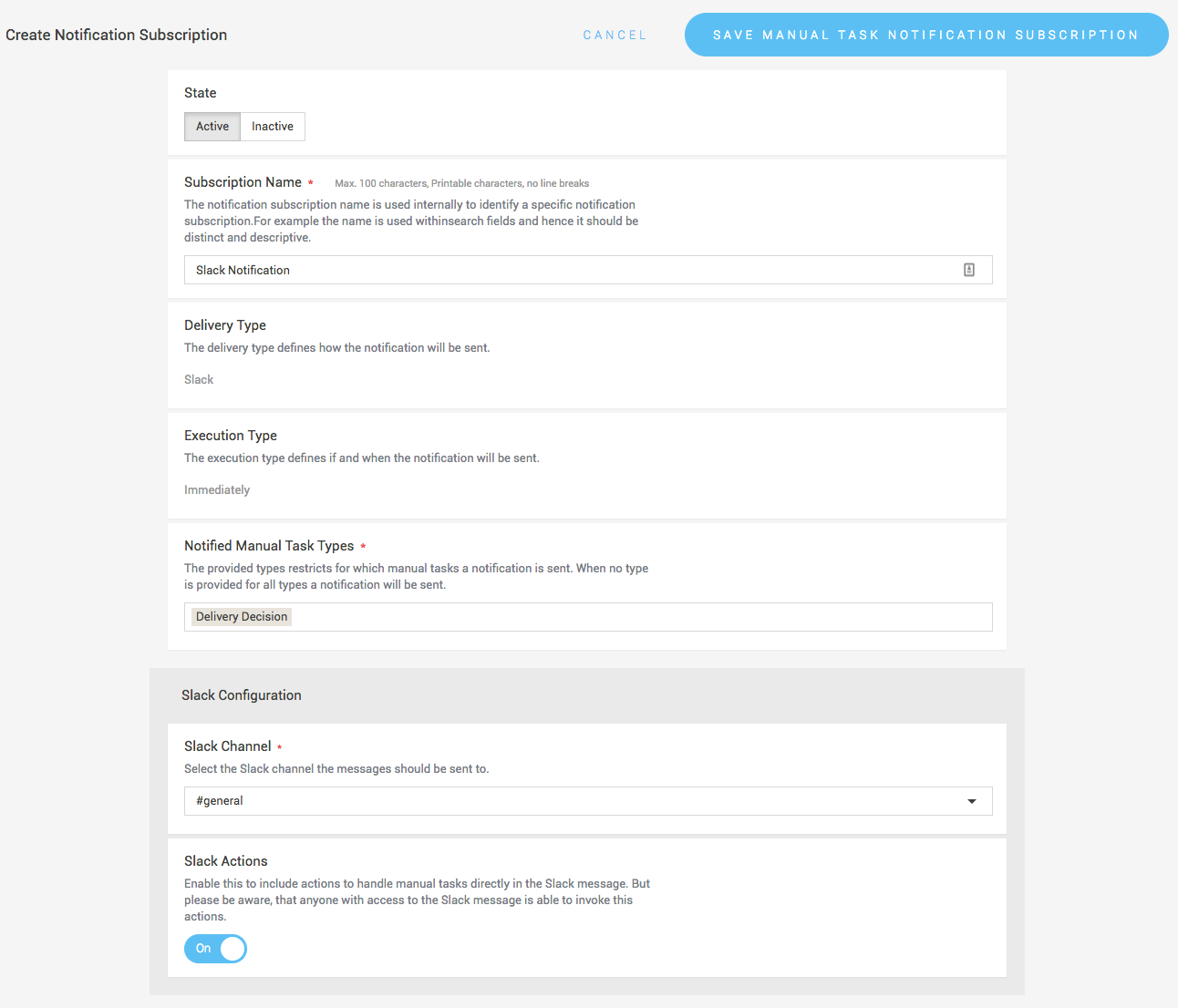Select the Active state
Viewport: 1178px width, 1008px height.
pyautogui.click(x=212, y=126)
